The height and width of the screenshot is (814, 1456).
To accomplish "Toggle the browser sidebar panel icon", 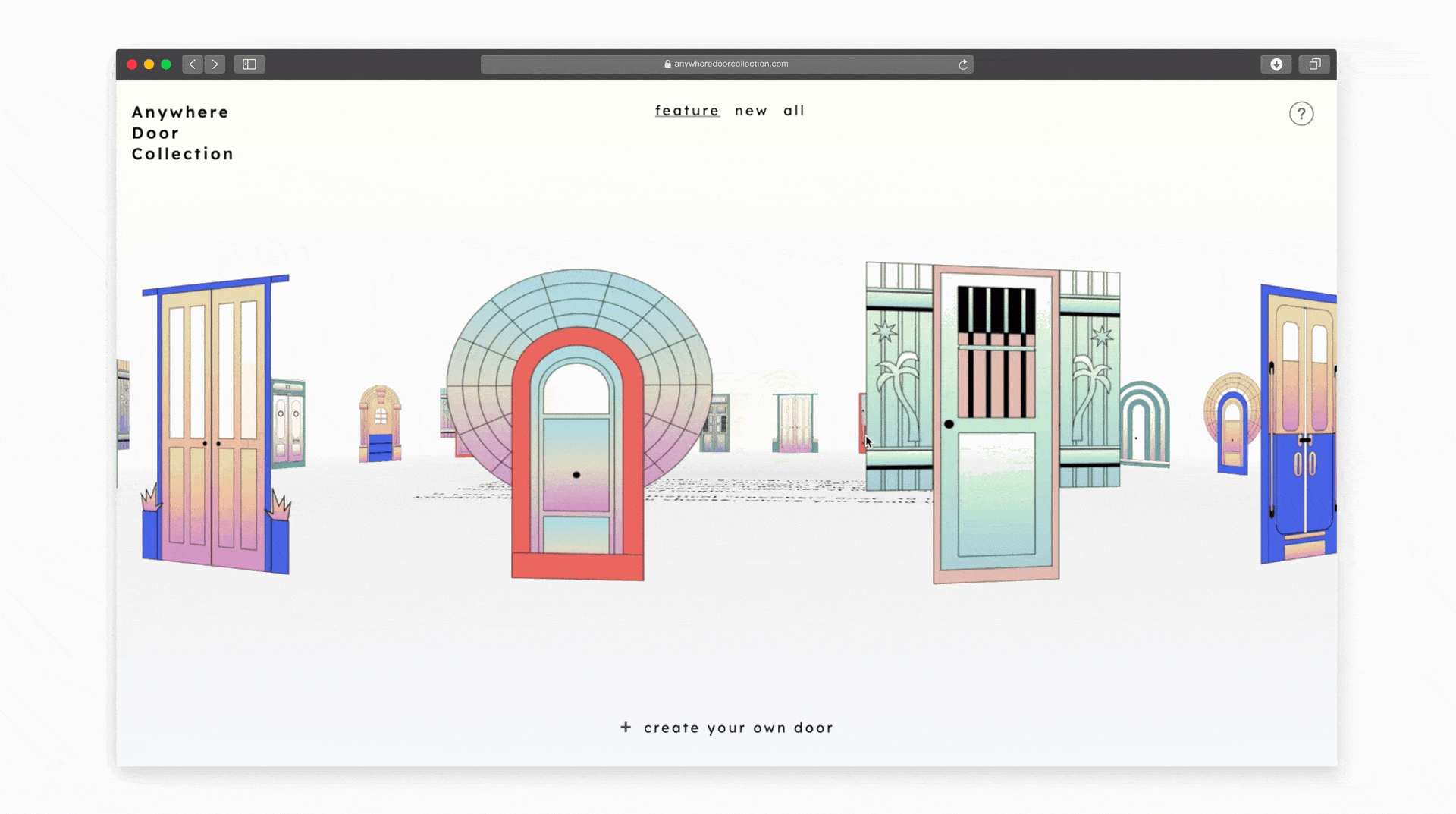I will click(249, 64).
